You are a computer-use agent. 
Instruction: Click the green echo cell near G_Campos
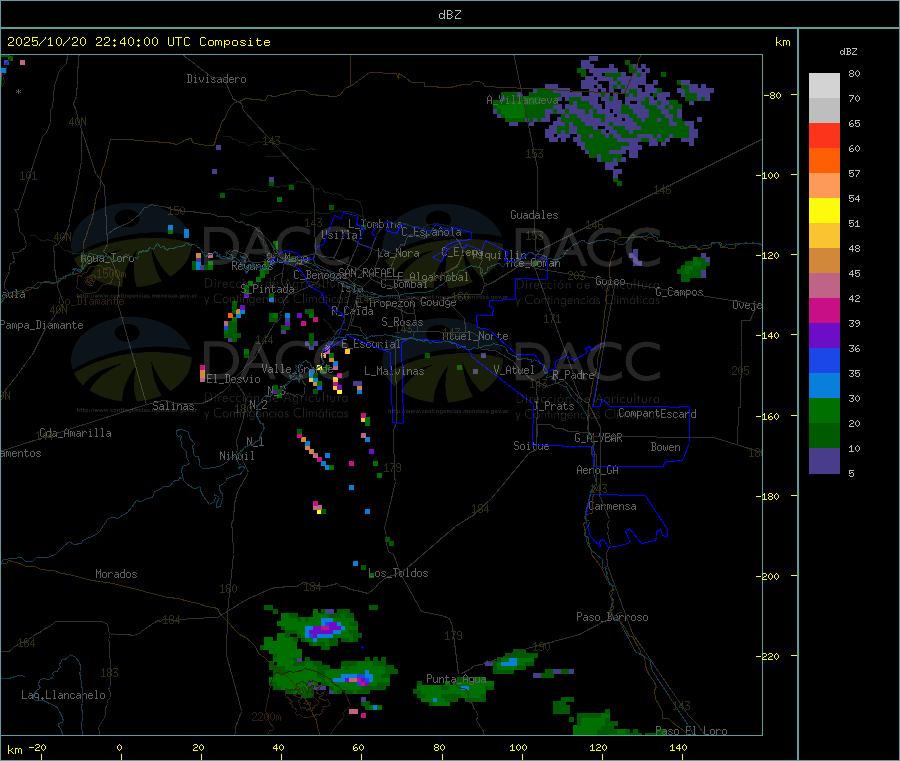pyautogui.click(x=693, y=268)
